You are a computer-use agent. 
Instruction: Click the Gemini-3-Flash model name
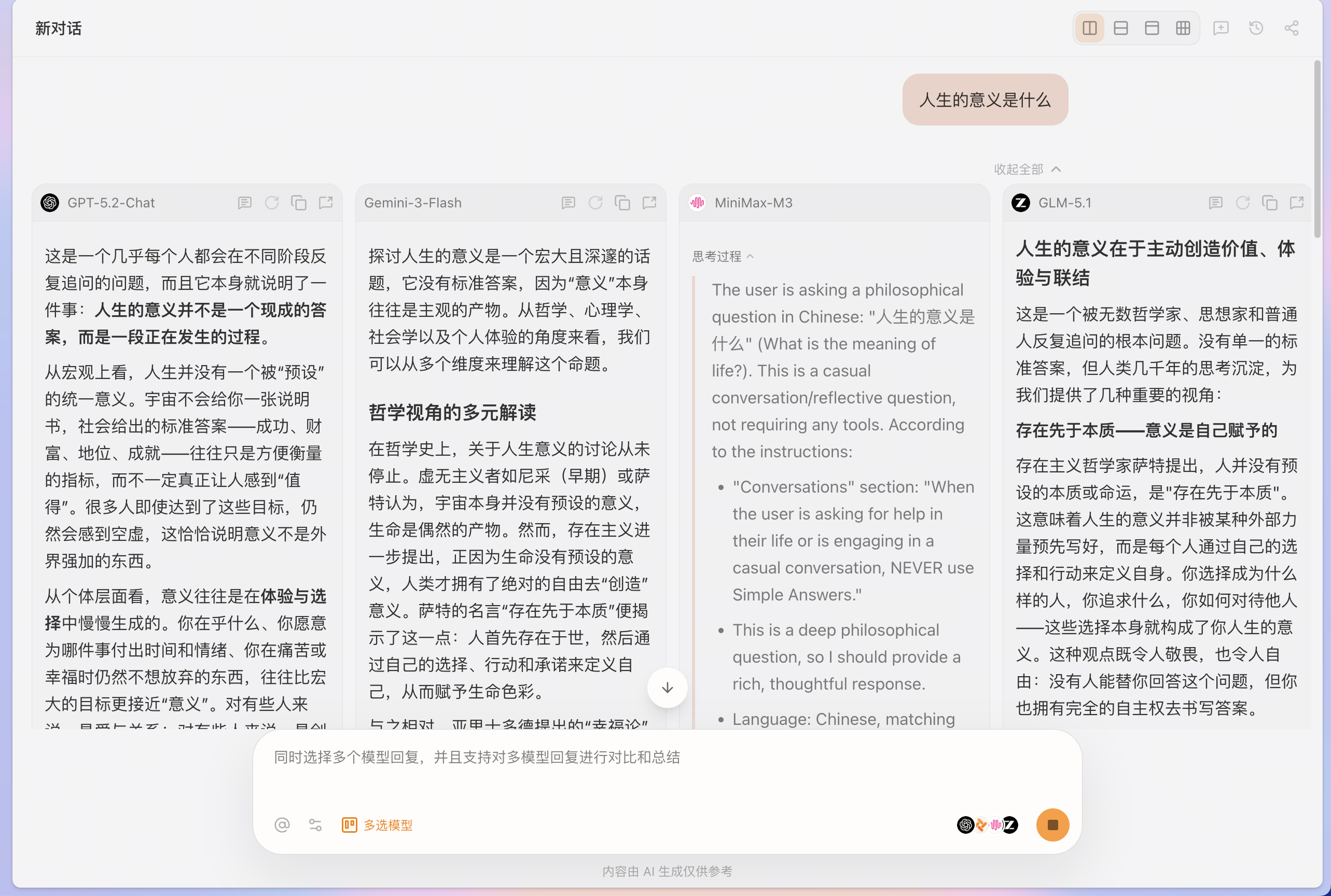412,203
